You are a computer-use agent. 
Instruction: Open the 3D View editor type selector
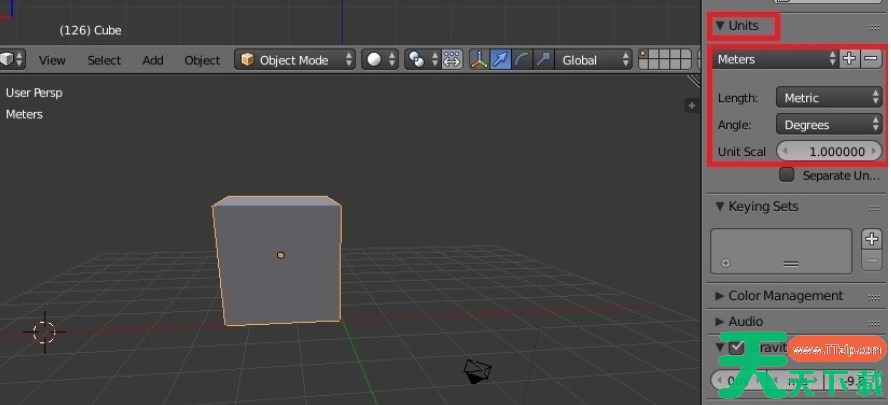pyautogui.click(x=11, y=60)
